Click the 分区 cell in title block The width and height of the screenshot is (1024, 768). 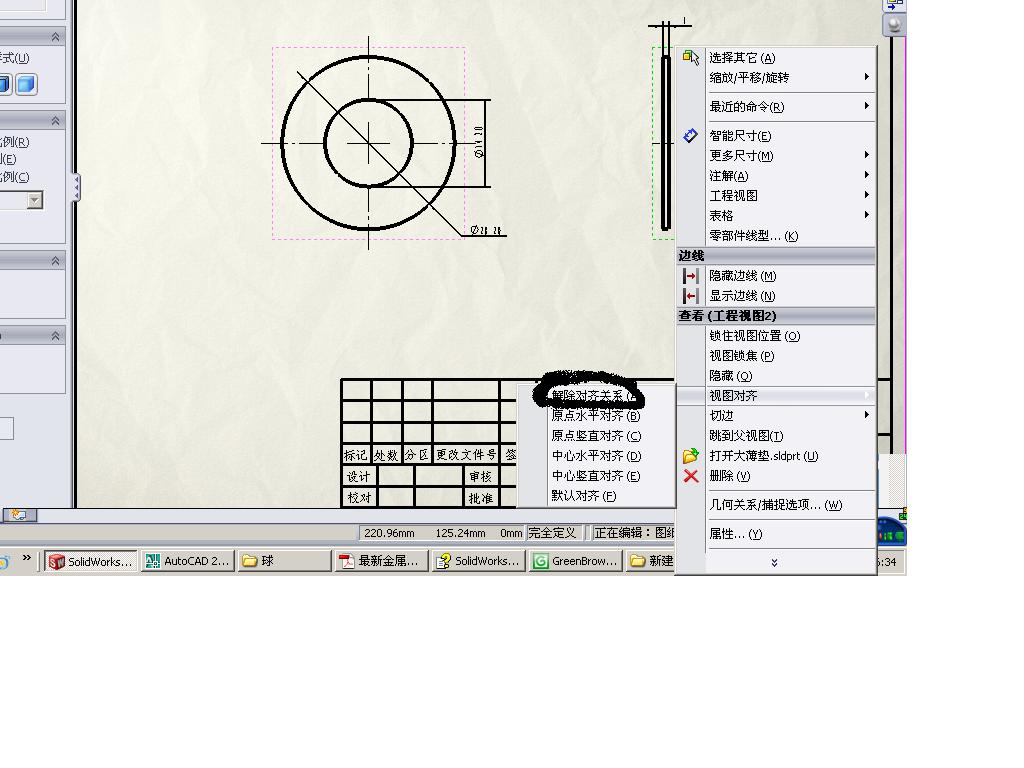point(417,455)
